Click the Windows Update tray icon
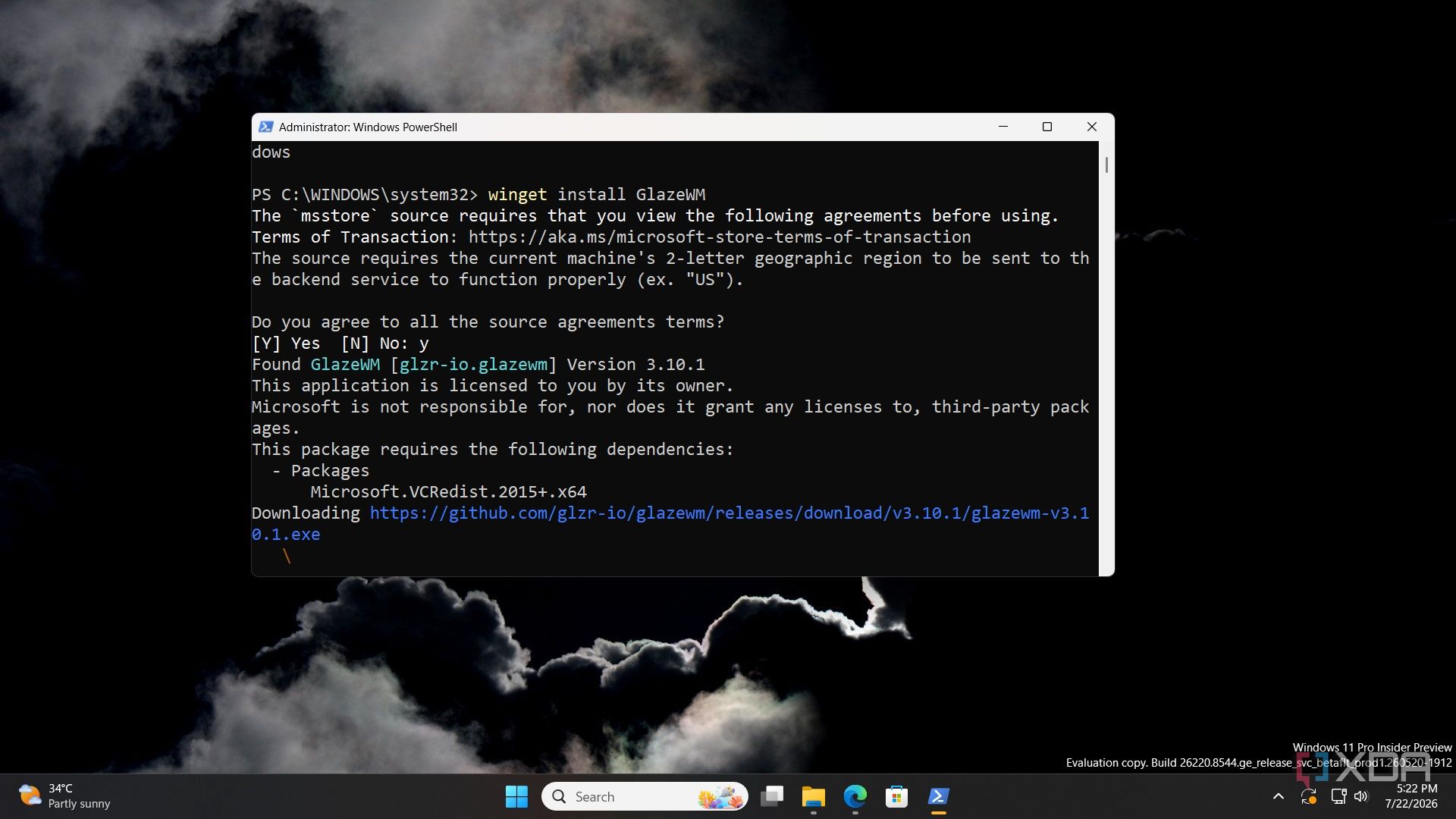Viewport: 1456px width, 819px height. click(x=1309, y=796)
